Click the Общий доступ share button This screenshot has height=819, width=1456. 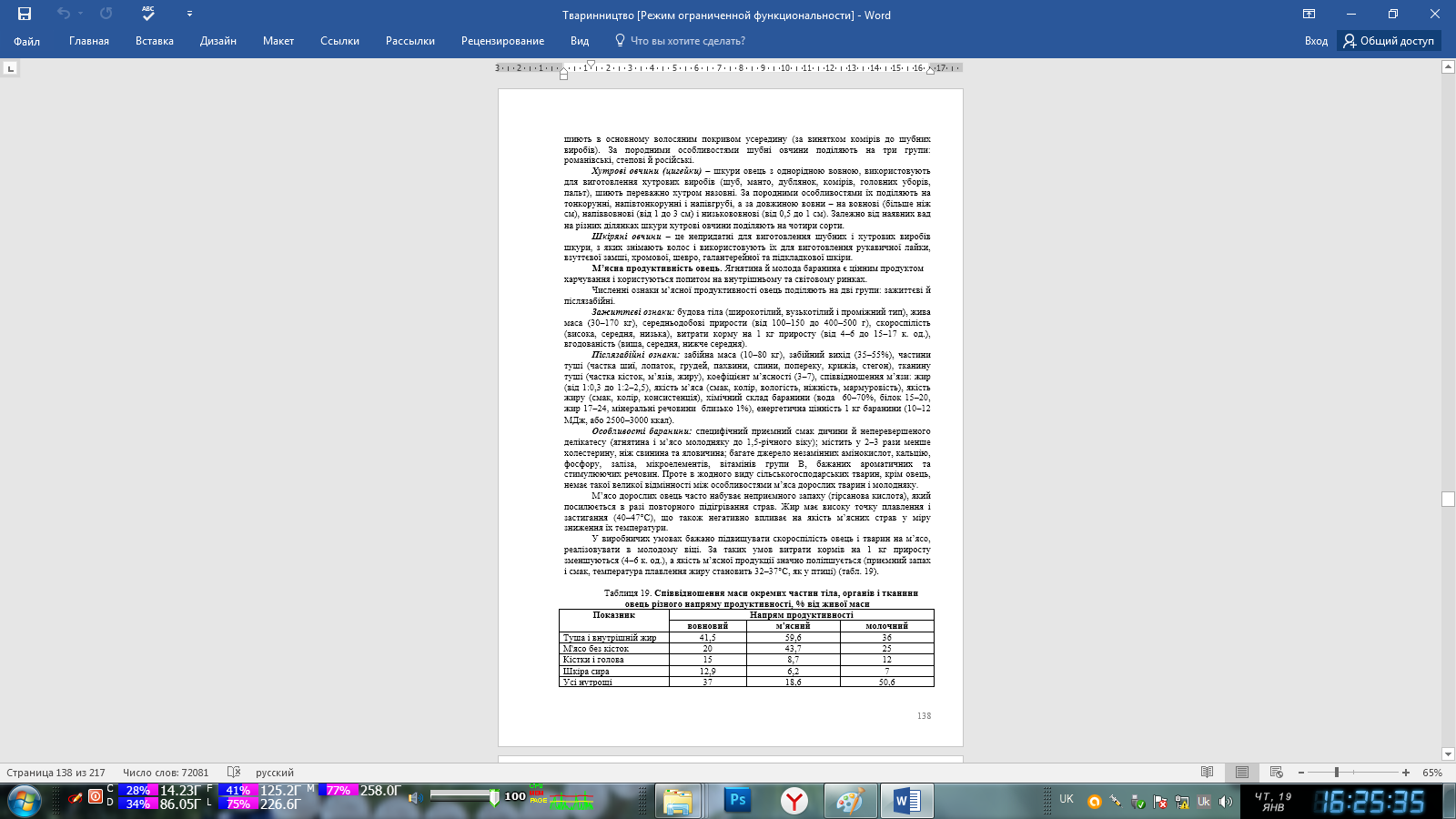(x=1389, y=41)
